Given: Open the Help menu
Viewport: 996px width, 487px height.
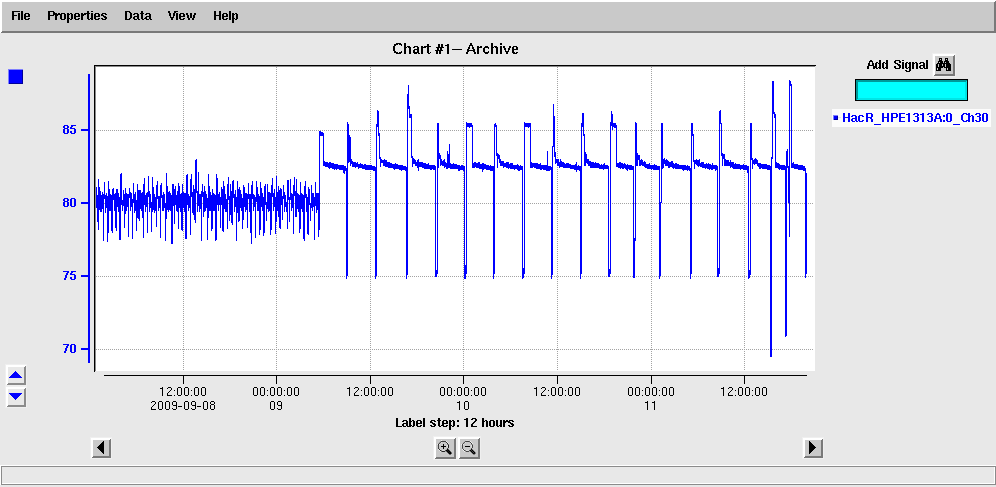Looking at the screenshot, I should click(225, 16).
